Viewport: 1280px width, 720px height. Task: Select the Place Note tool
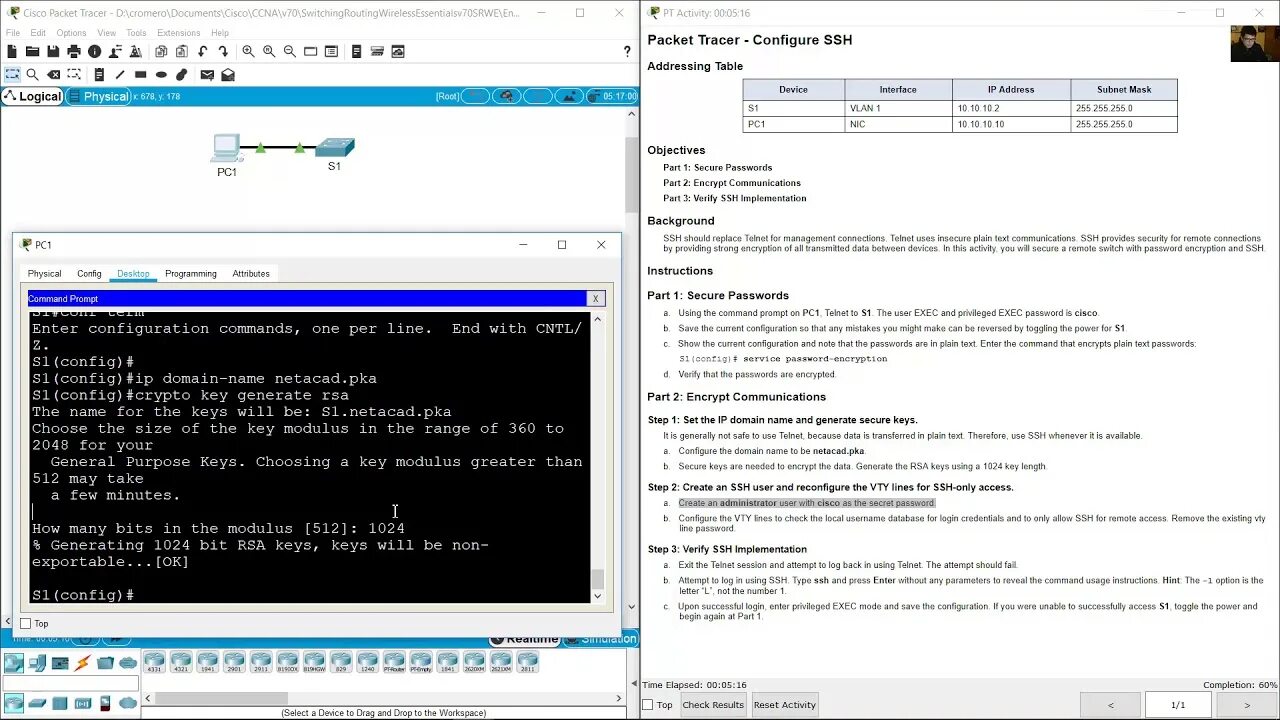pyautogui.click(x=99, y=74)
